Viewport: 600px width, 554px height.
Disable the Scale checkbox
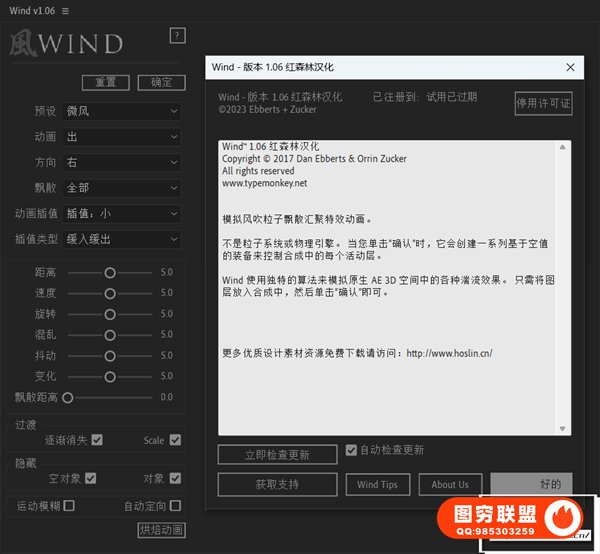(x=175, y=440)
